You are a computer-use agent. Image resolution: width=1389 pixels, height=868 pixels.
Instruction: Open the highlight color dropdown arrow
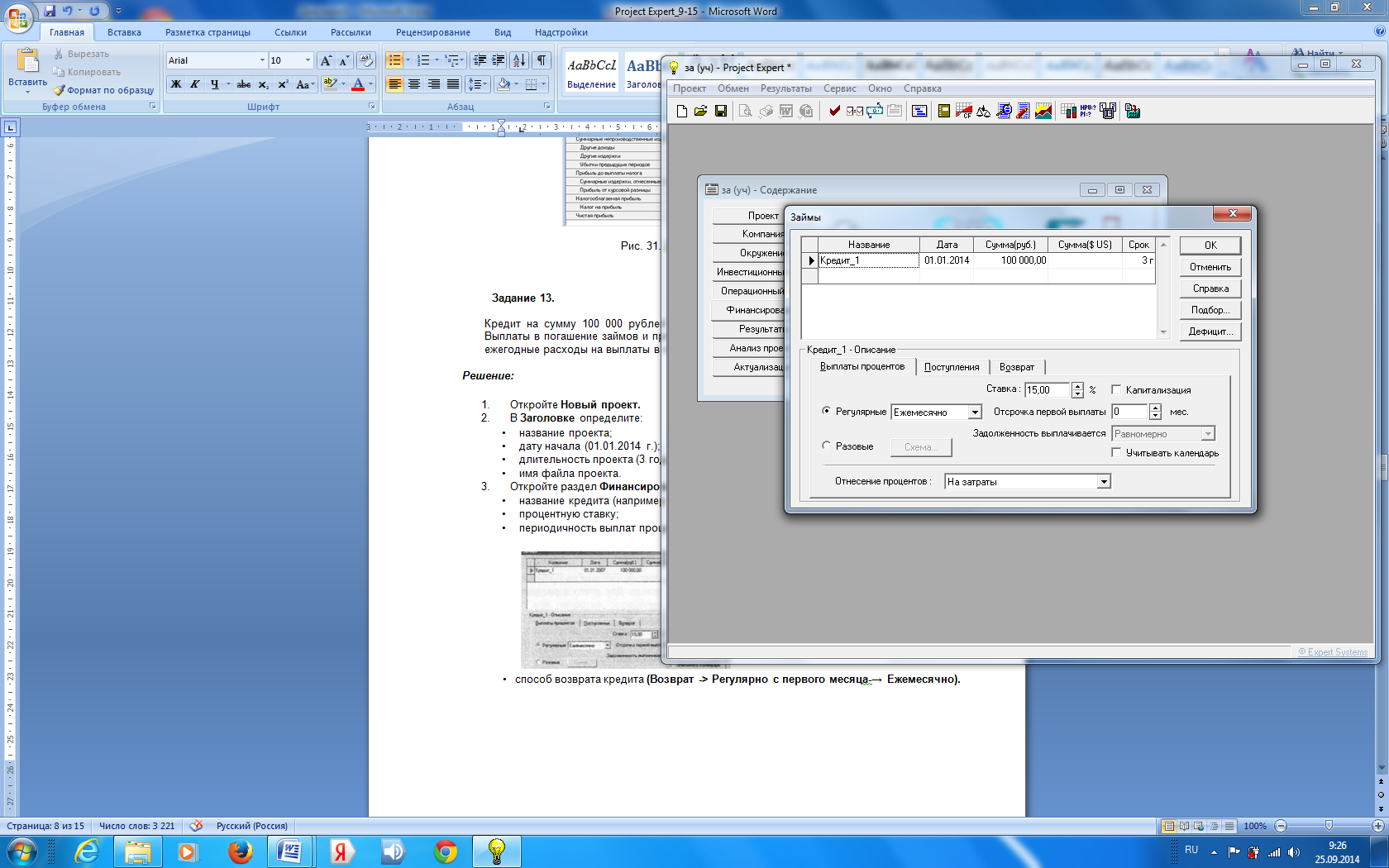coord(343,84)
